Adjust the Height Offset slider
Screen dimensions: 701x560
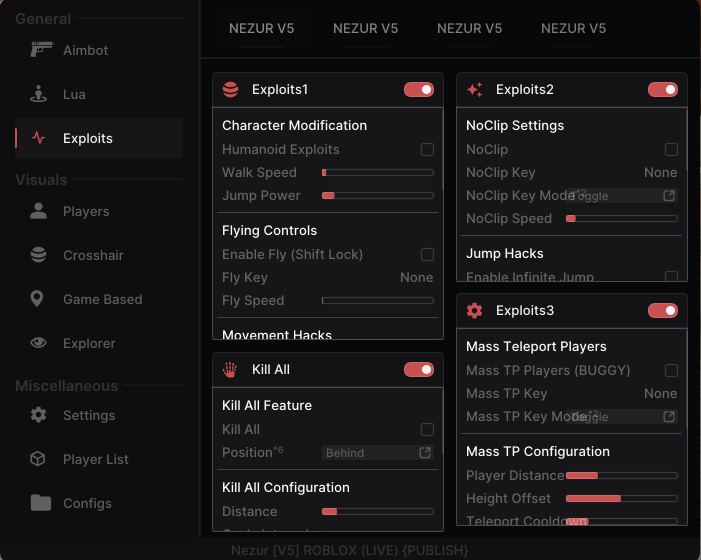pos(622,498)
